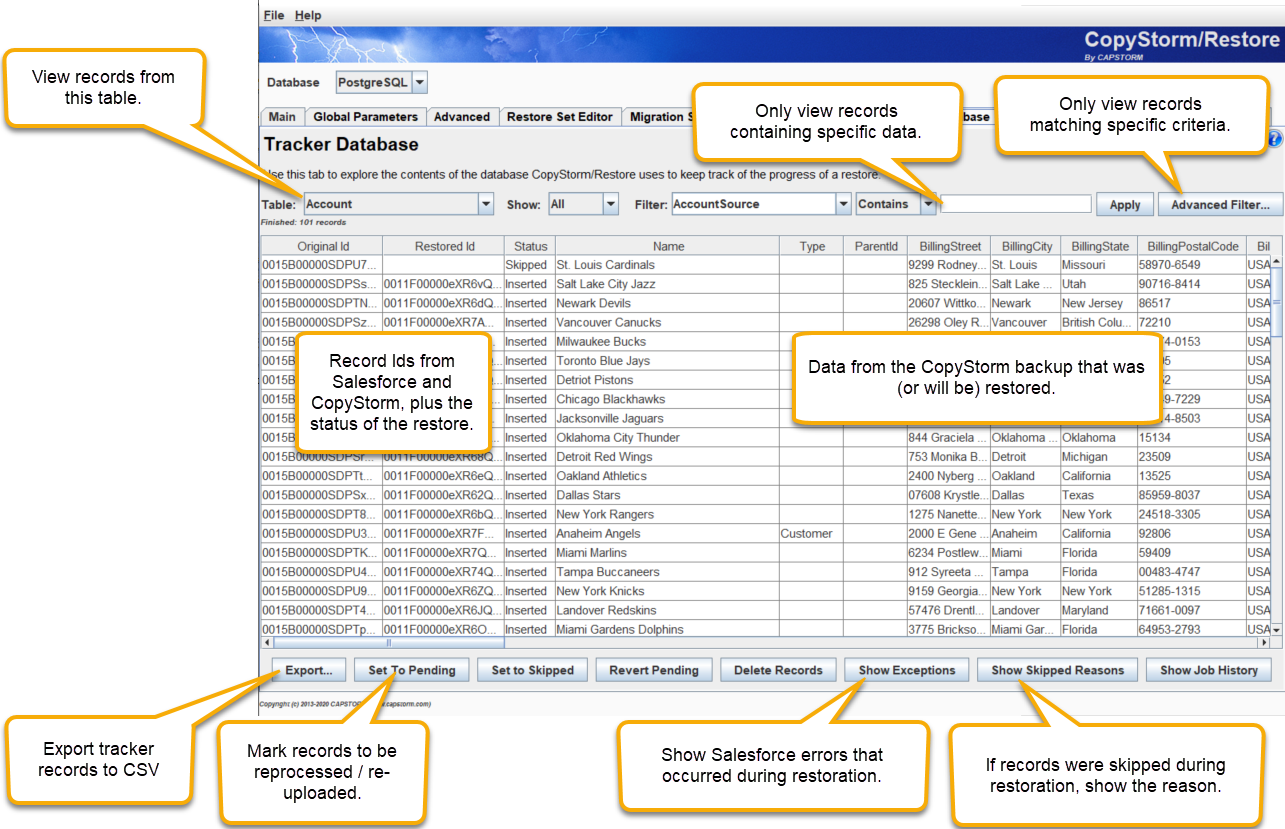1285x829 pixels.
Task: Switch to the Main tab
Action: pyautogui.click(x=282, y=116)
